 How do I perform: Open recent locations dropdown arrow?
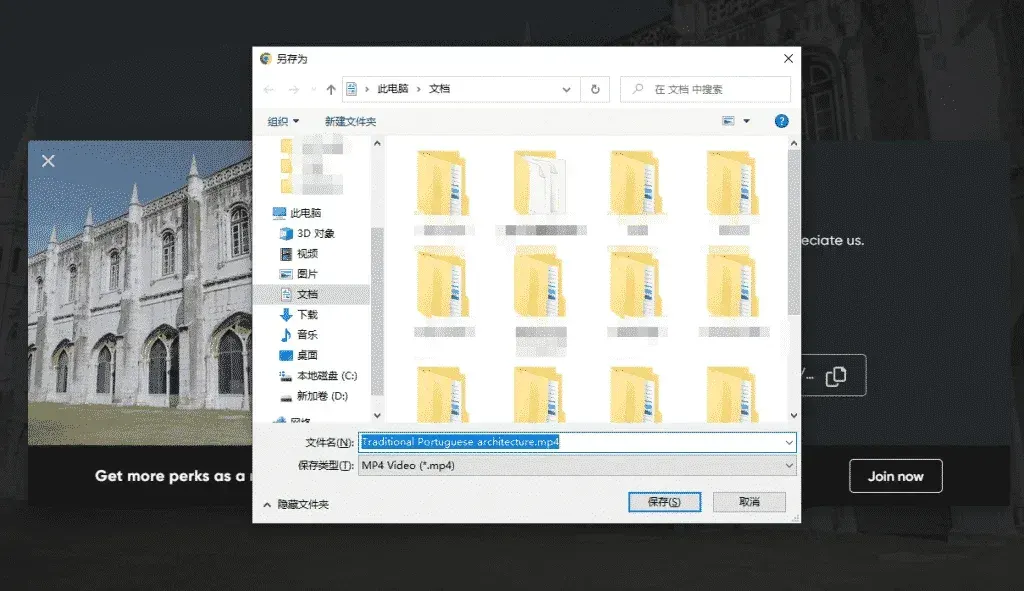click(x=313, y=89)
